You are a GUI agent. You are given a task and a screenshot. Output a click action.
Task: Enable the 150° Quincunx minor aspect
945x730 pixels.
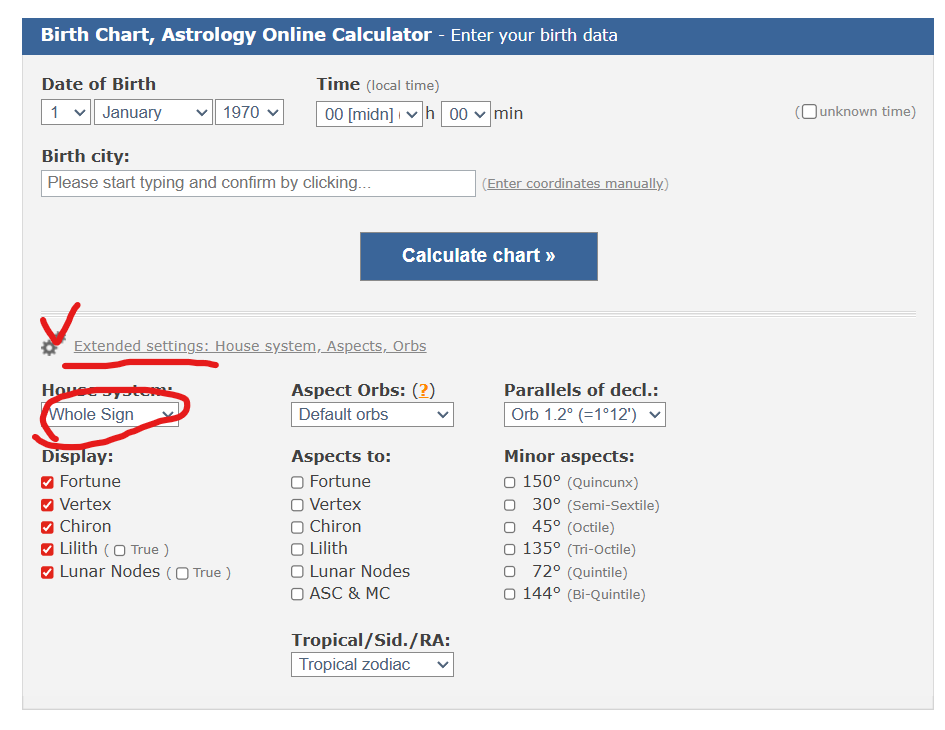click(510, 482)
